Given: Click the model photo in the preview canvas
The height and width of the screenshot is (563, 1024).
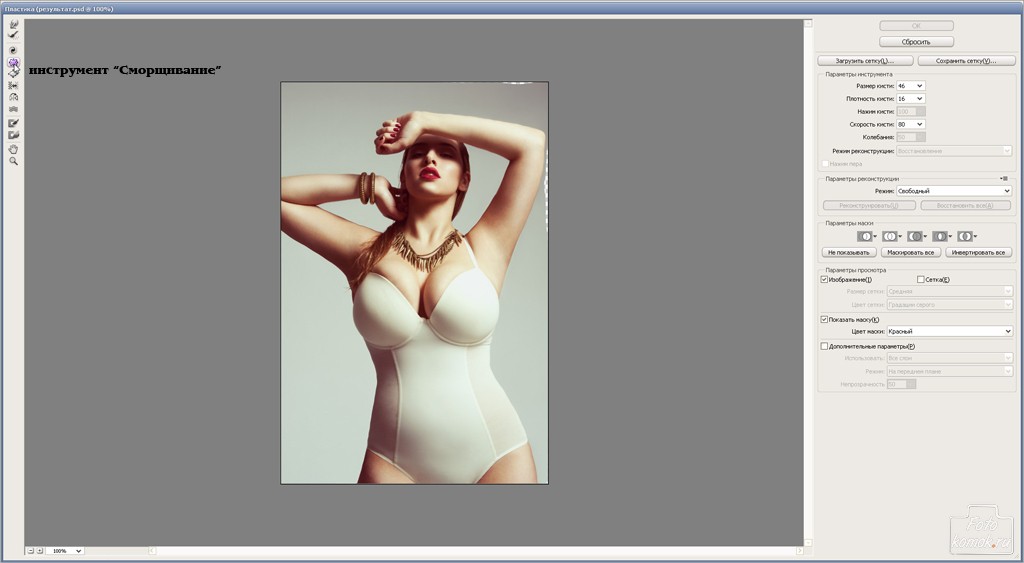Looking at the screenshot, I should 415,283.
